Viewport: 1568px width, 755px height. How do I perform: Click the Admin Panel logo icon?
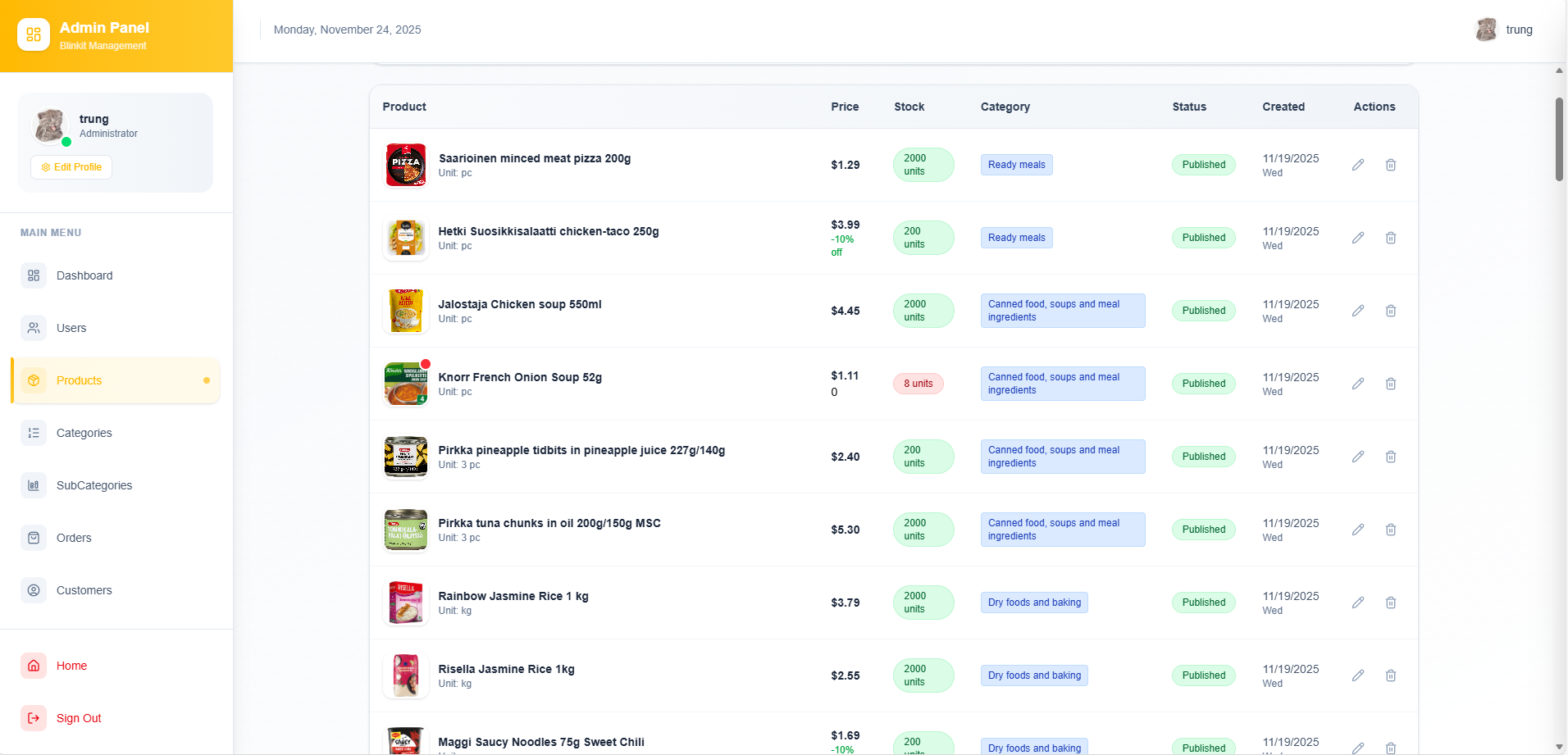pos(34,34)
